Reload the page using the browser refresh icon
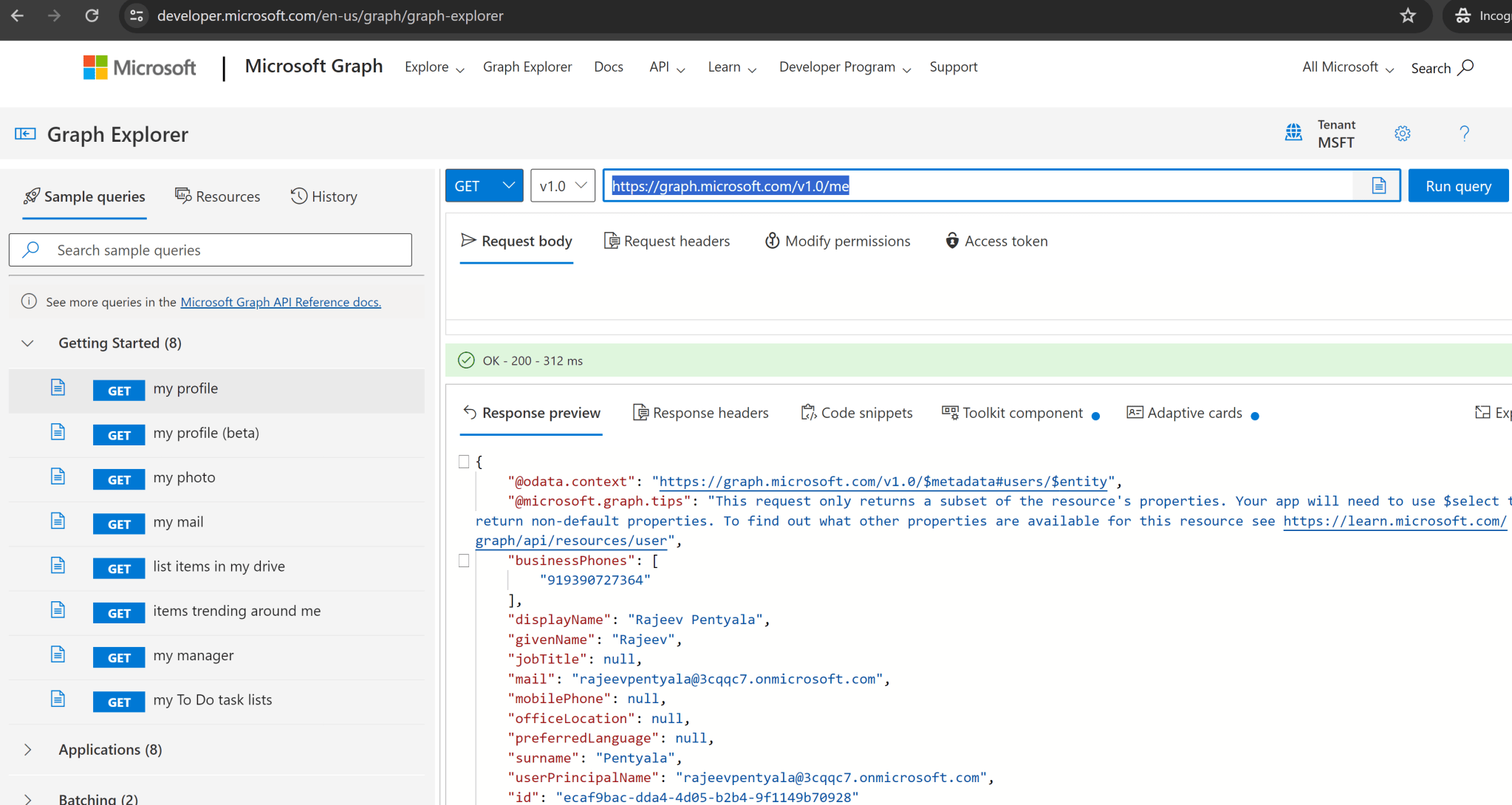1512x805 pixels. click(92, 16)
